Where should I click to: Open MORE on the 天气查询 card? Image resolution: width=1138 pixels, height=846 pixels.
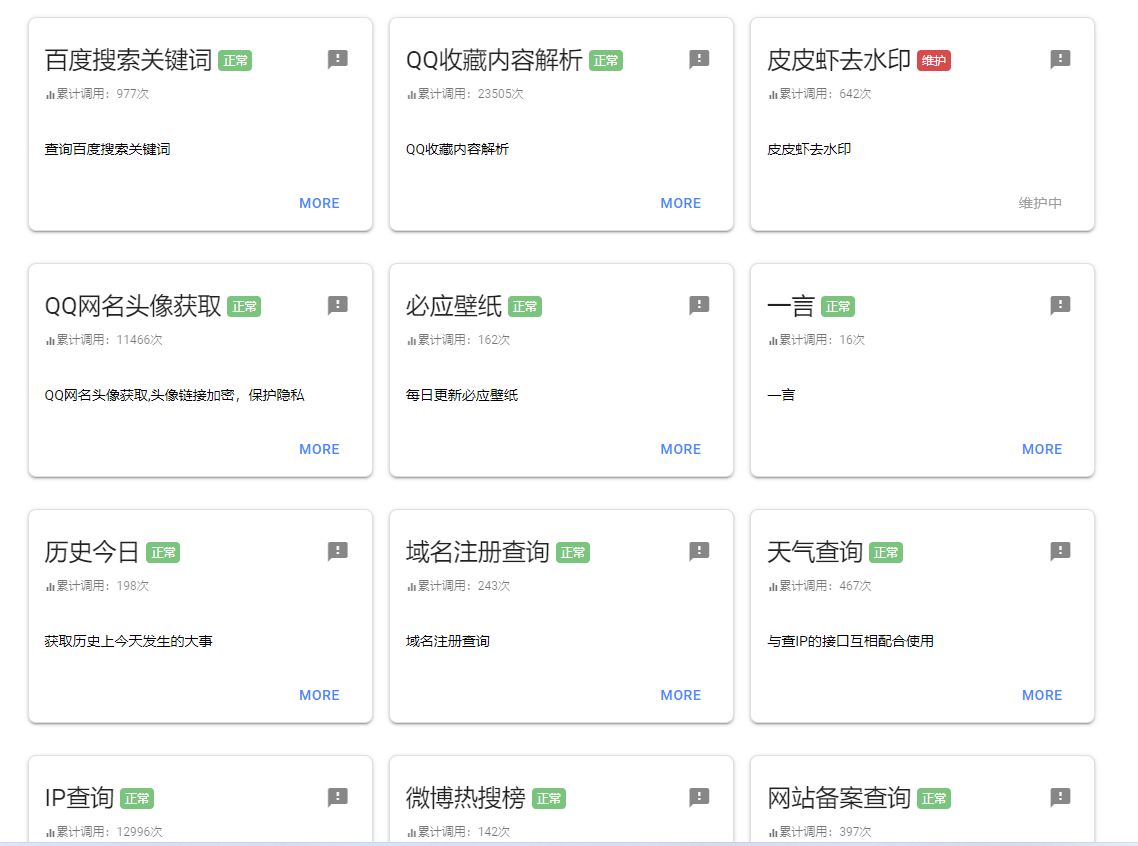1041,694
